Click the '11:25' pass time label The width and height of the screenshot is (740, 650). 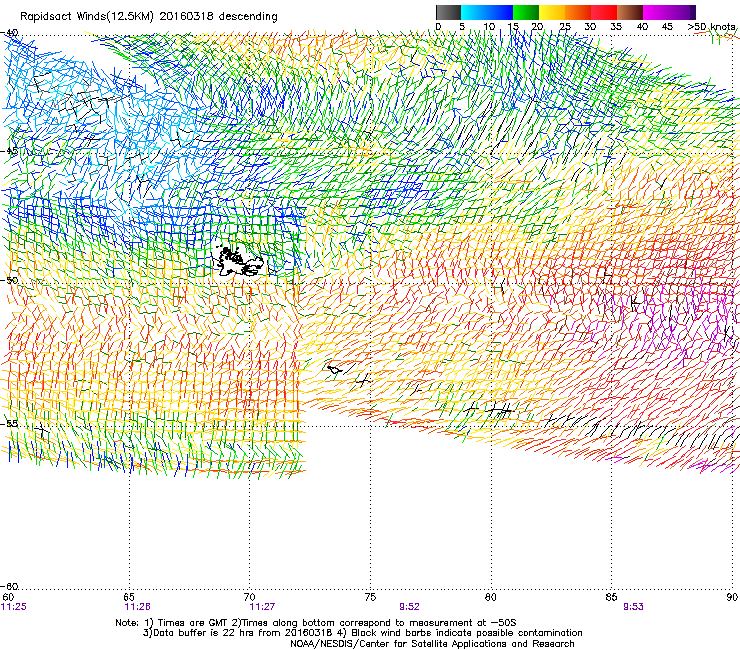pos(14,607)
